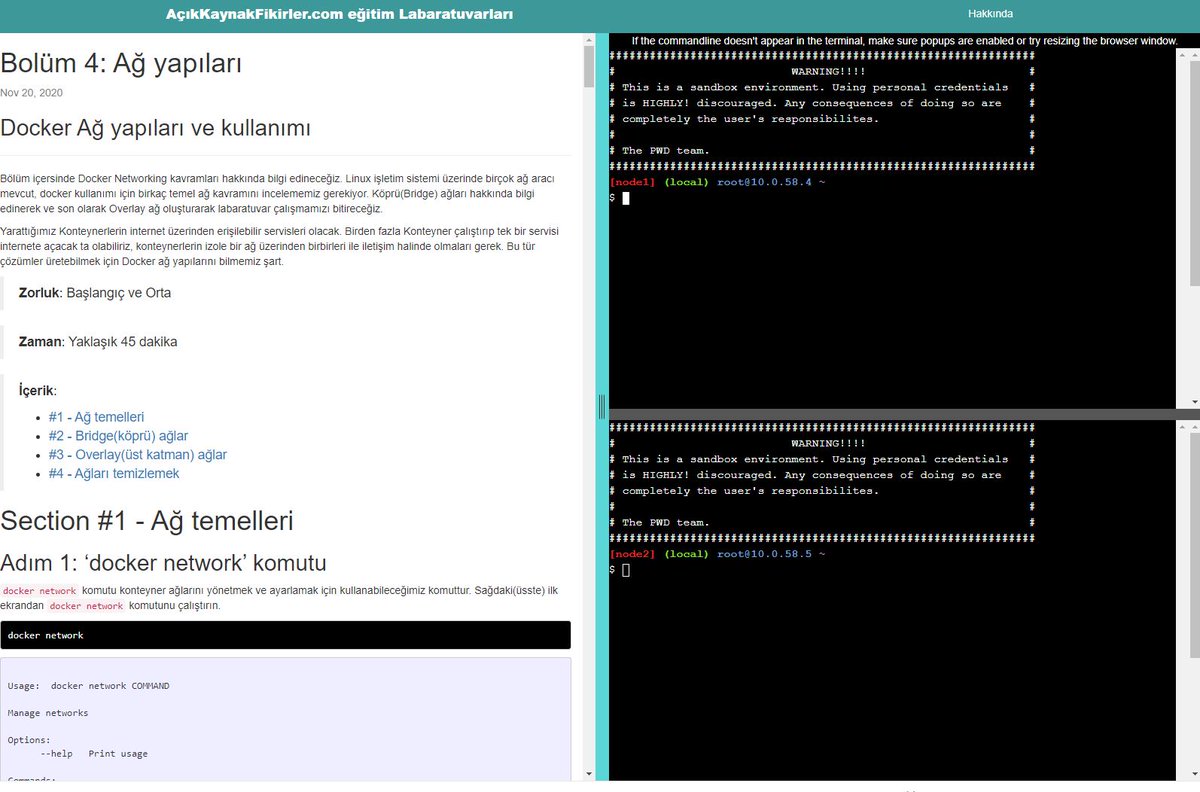Screen dimensions: 1200x792
Task: Open '#2 - Bridge(köprü) ağlar' link
Action: (x=118, y=436)
